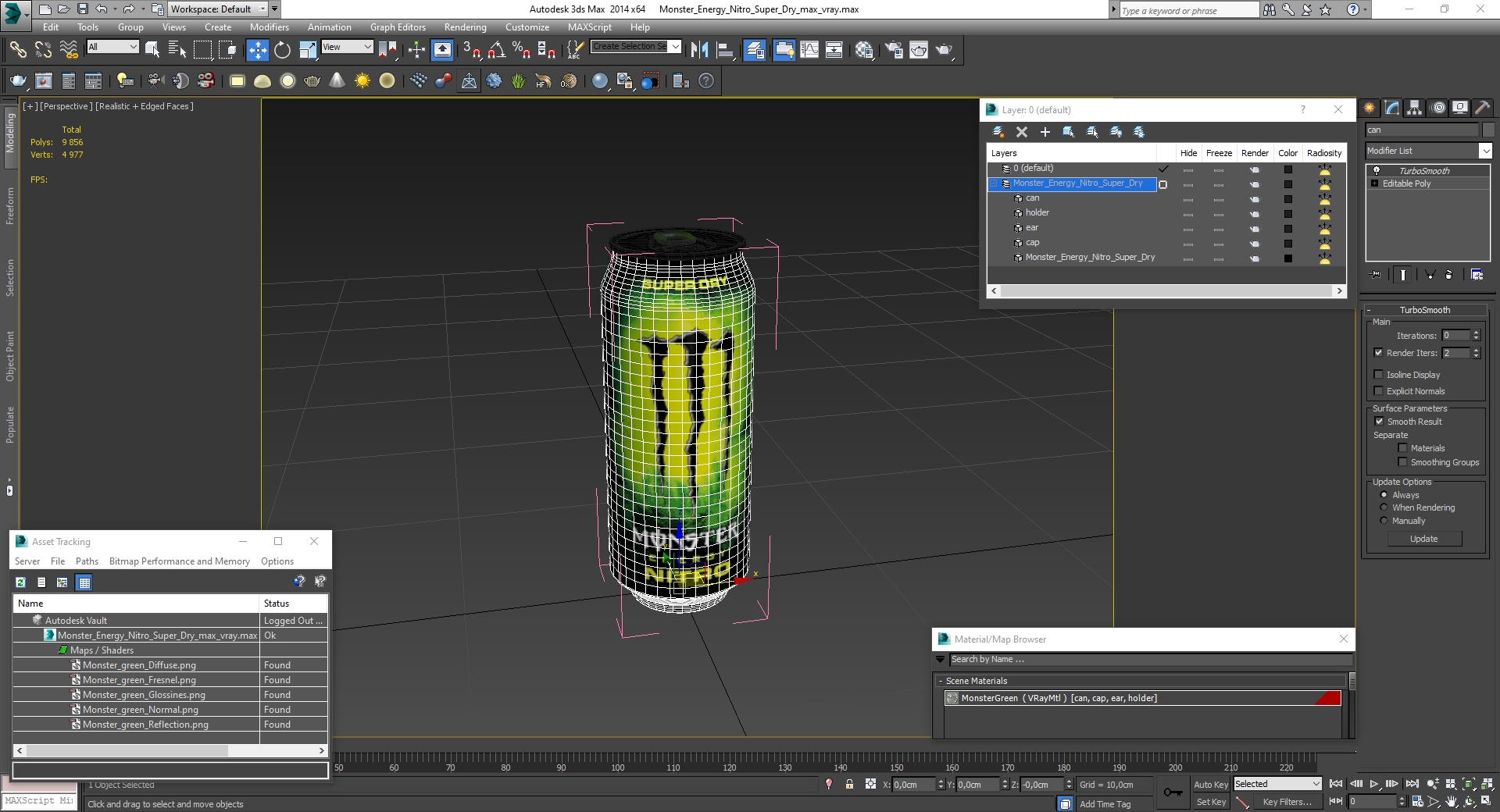Open the Utilities hammer panel tab
Viewport: 1500px width, 812px height.
pyautogui.click(x=1483, y=108)
